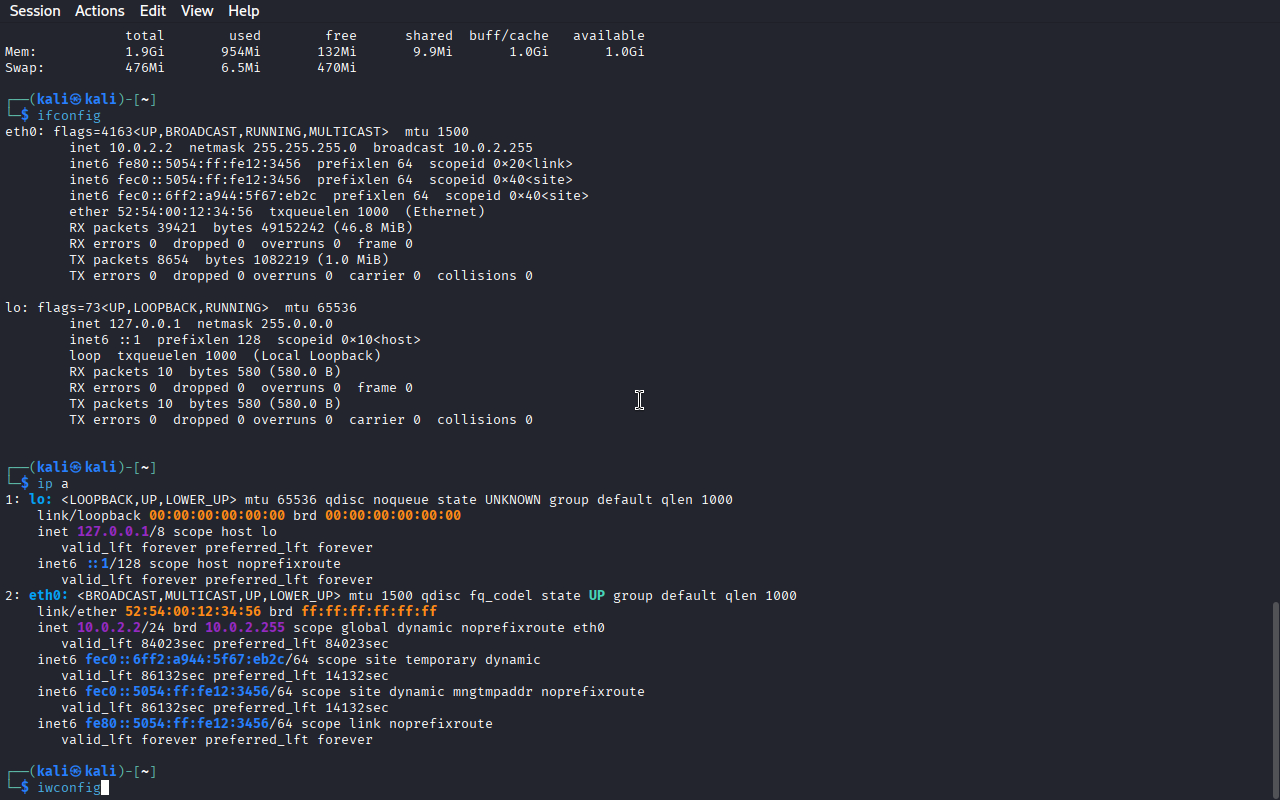The height and width of the screenshot is (800, 1280).
Task: Open the Help menu
Action: 243,11
